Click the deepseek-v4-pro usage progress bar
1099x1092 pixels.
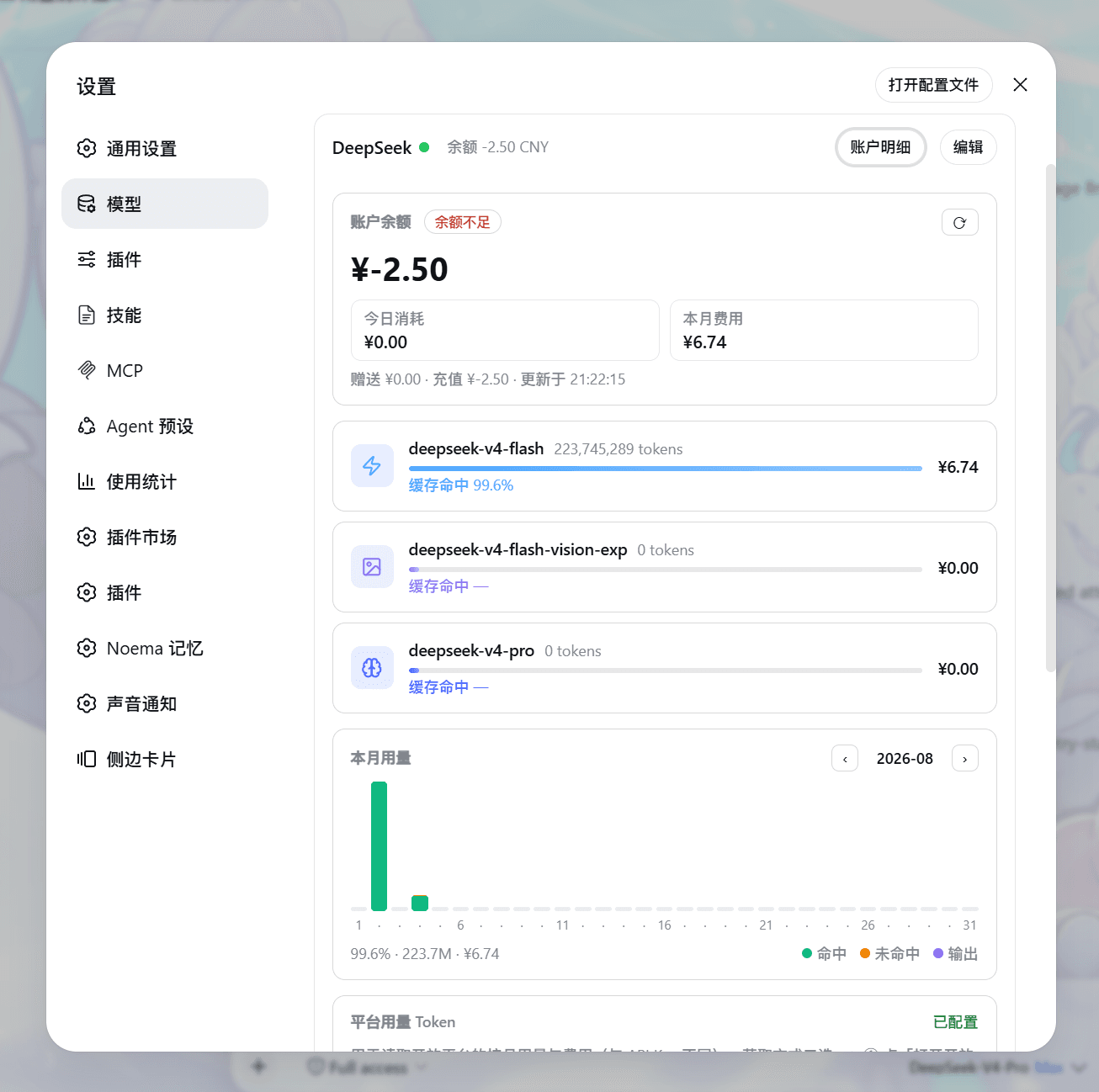click(666, 671)
